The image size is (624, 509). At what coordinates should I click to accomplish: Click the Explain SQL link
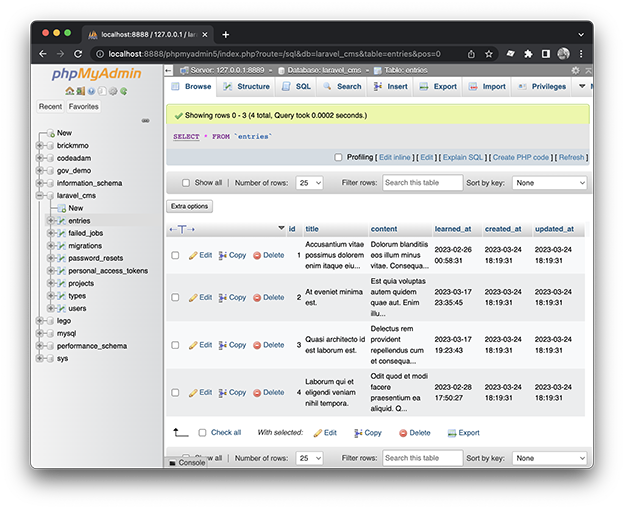463,158
